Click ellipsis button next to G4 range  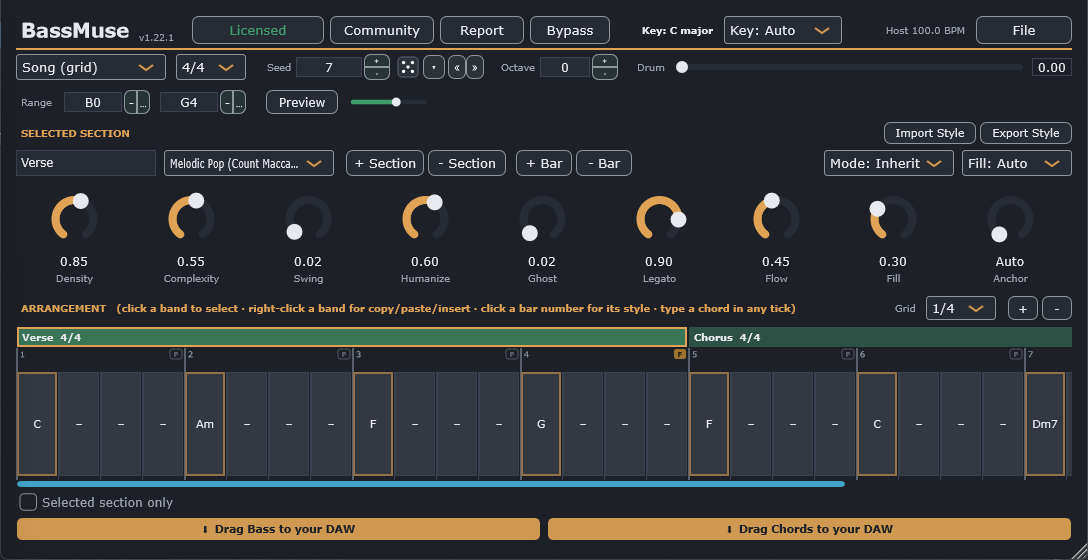click(239, 103)
